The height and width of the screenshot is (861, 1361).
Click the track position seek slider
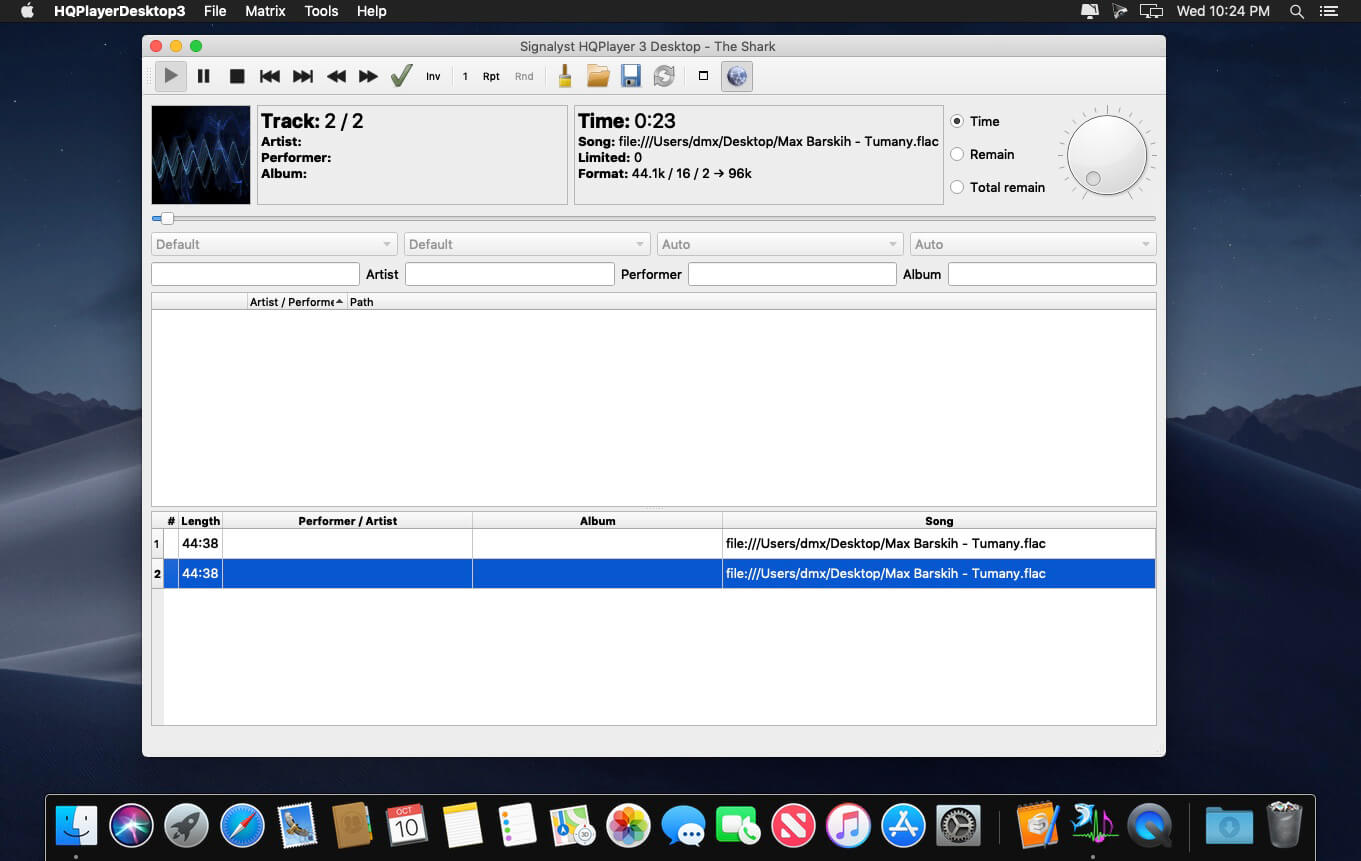[x=653, y=218]
